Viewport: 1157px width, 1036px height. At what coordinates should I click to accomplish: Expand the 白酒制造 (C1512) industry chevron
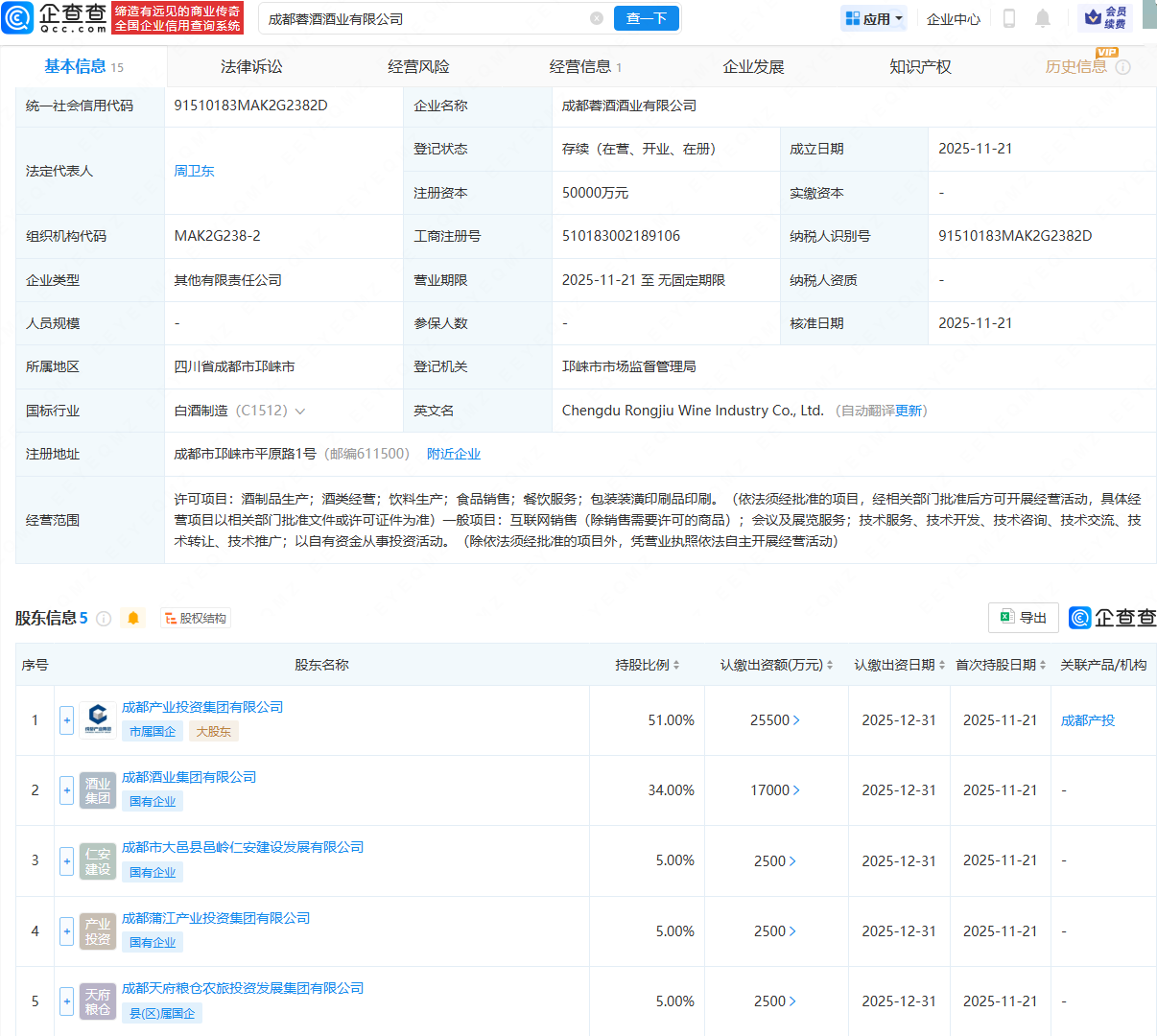click(x=298, y=411)
